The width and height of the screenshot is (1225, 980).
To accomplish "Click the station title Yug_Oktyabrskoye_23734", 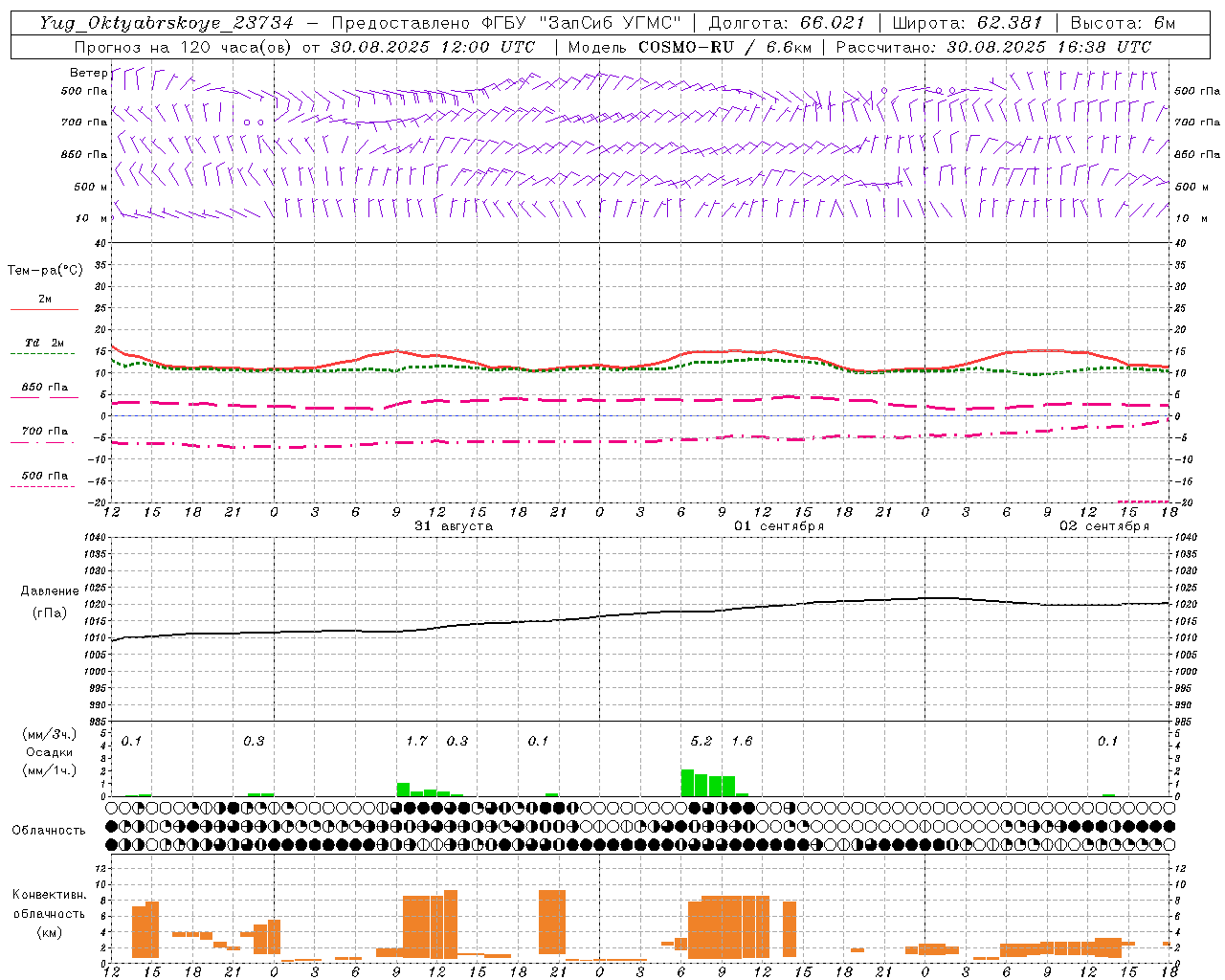I will point(167,23).
